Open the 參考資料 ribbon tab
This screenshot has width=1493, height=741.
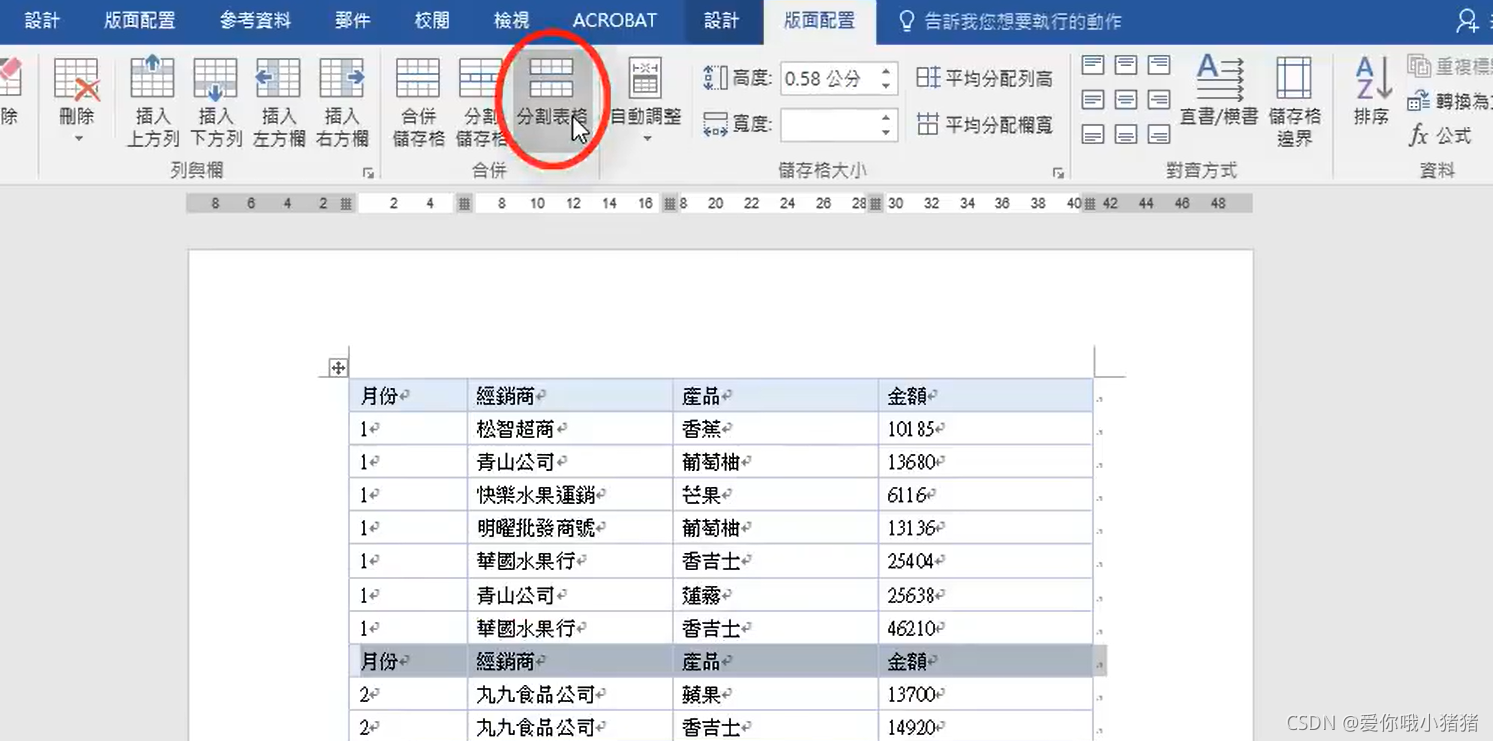[x=255, y=20]
